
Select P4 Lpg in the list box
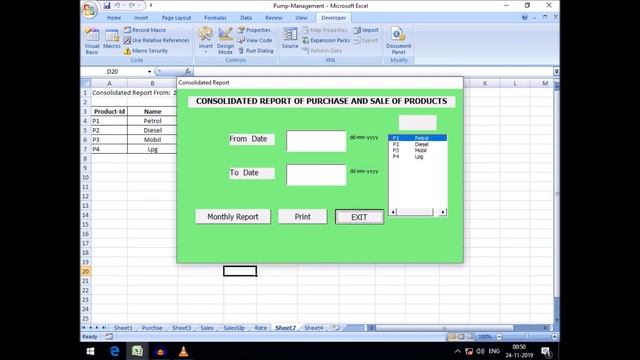pyautogui.click(x=418, y=156)
